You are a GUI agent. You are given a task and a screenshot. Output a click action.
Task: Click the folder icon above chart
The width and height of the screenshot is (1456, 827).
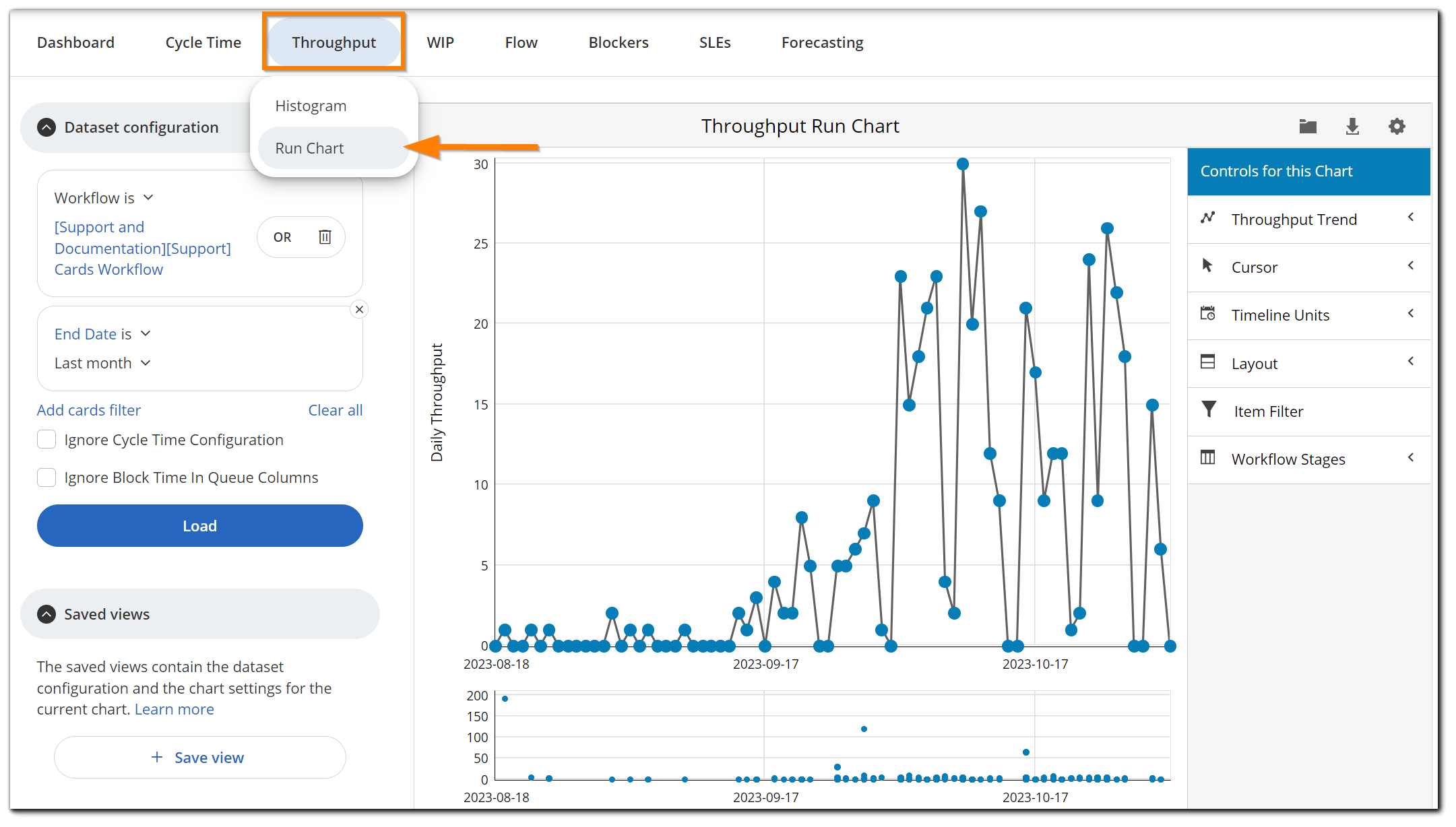[x=1308, y=127]
